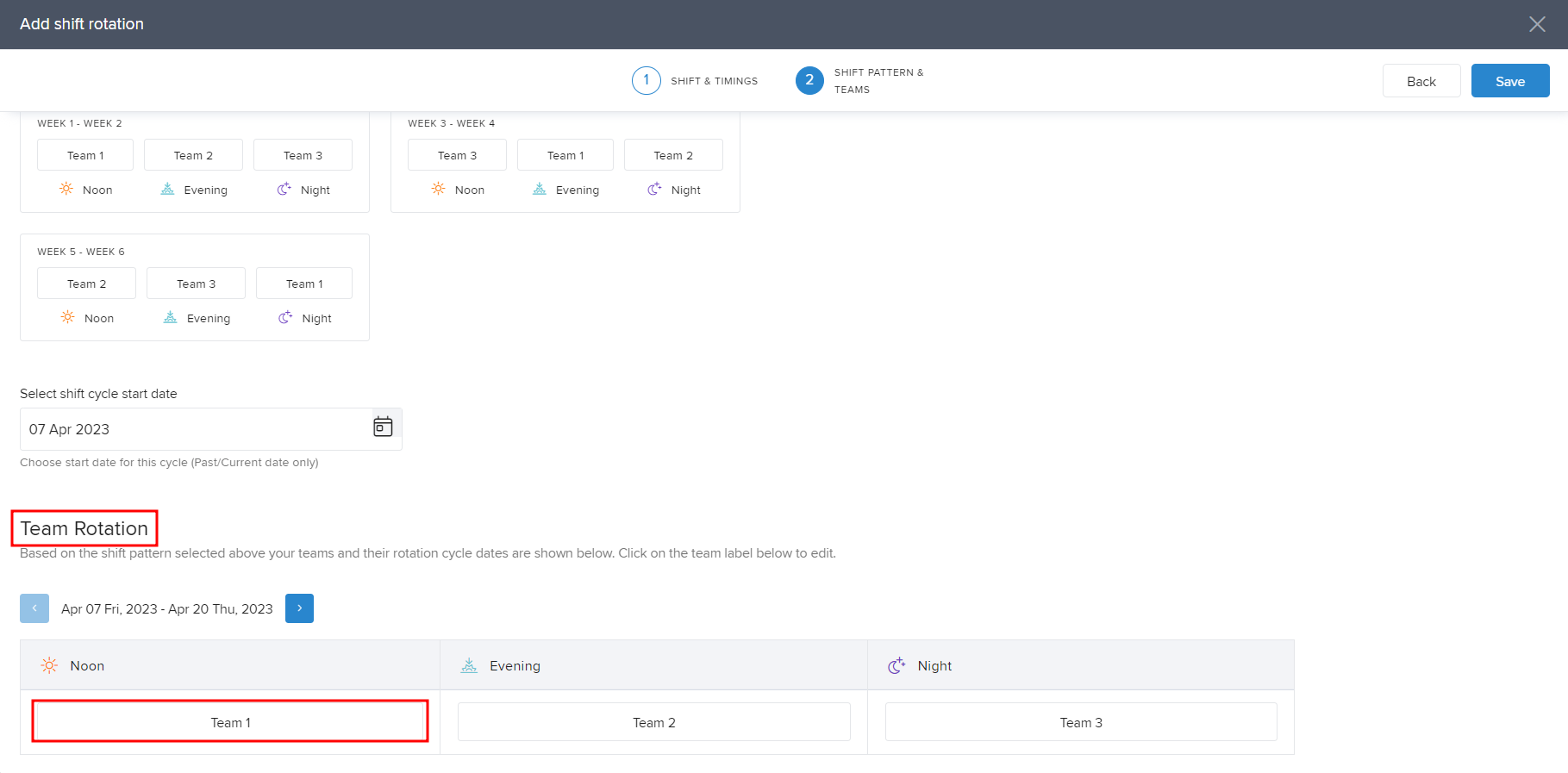
Task: Select Team 3 box in Week 3 - Week 4
Action: pos(457,155)
